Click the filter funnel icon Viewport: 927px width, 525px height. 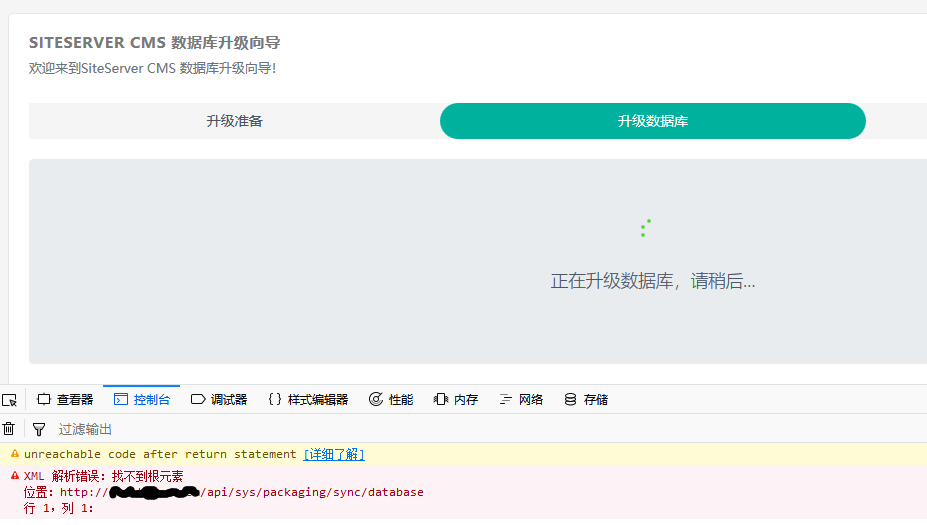pos(39,429)
